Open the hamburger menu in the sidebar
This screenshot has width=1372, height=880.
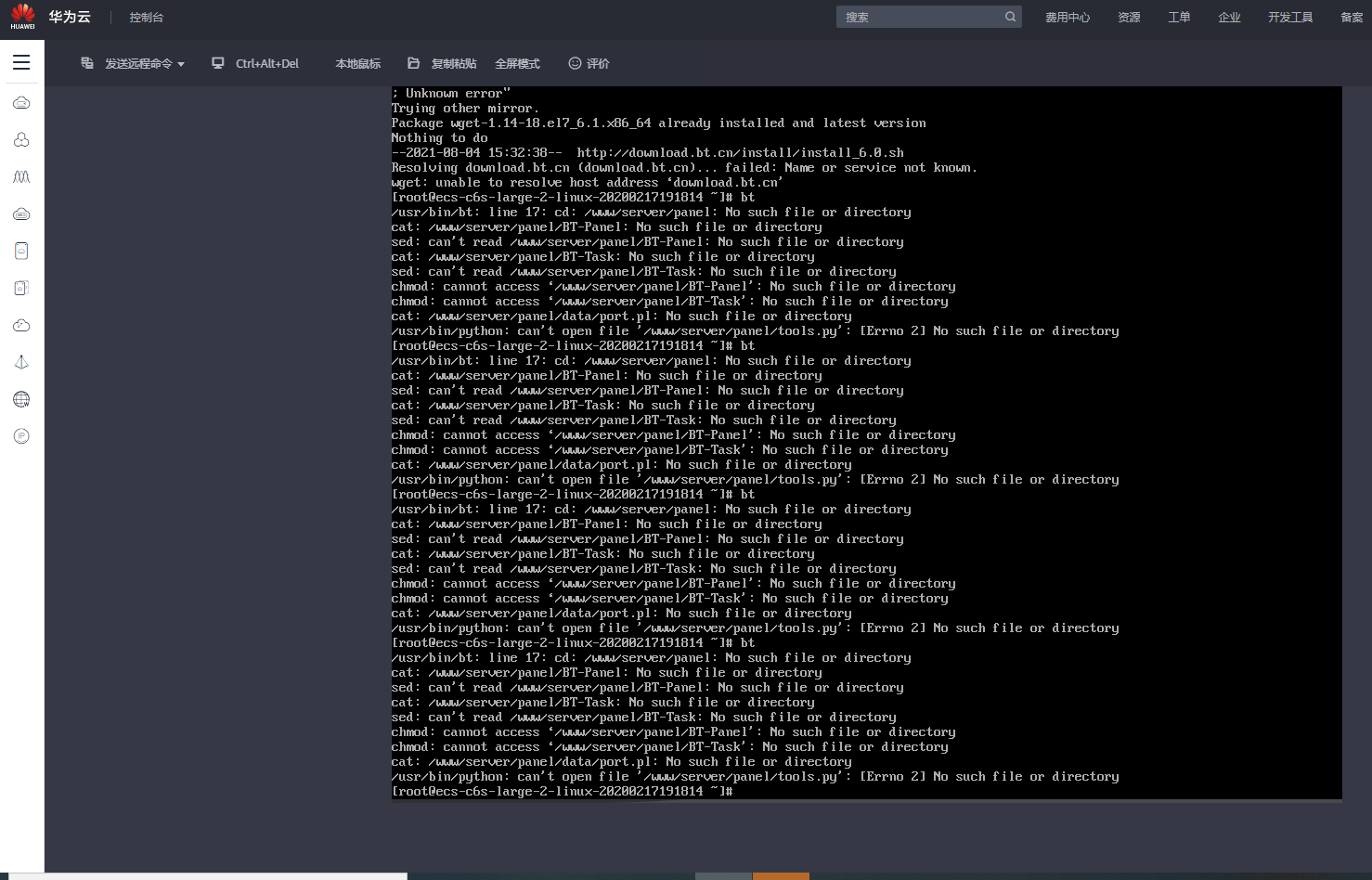21,62
